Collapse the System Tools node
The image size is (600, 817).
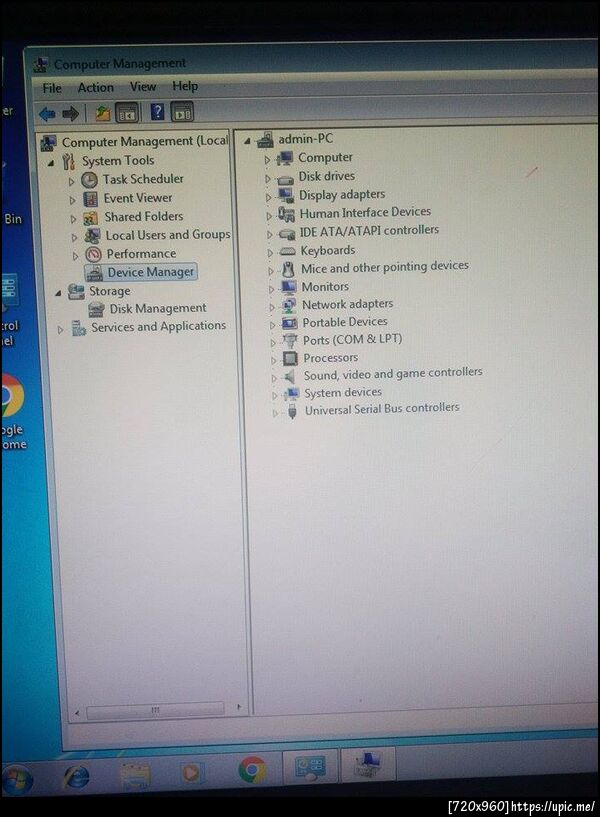pyautogui.click(x=52, y=164)
